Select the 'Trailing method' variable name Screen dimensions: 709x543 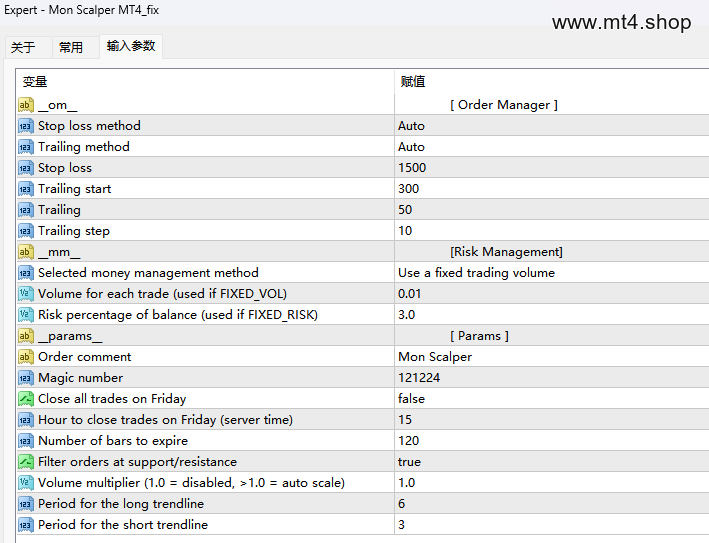84,147
